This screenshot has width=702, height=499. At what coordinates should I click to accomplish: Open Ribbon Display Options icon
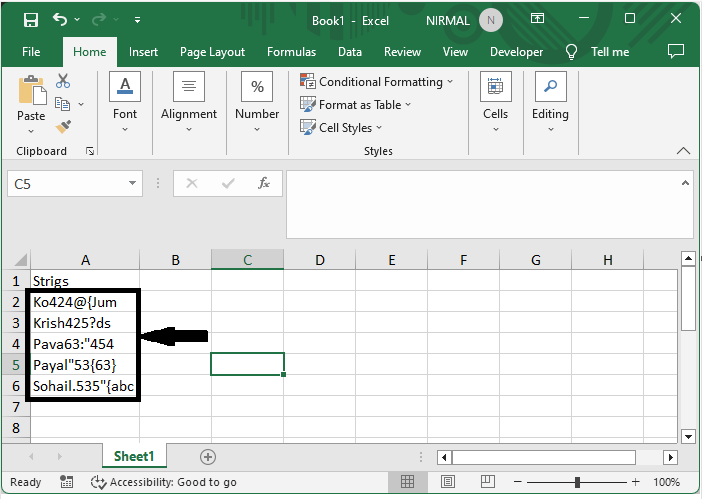537,18
